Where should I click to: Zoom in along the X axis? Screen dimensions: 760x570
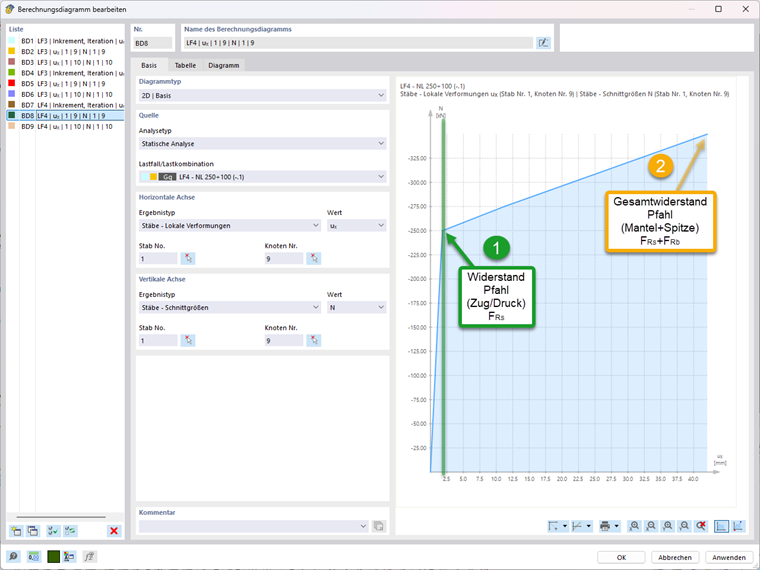pos(634,526)
